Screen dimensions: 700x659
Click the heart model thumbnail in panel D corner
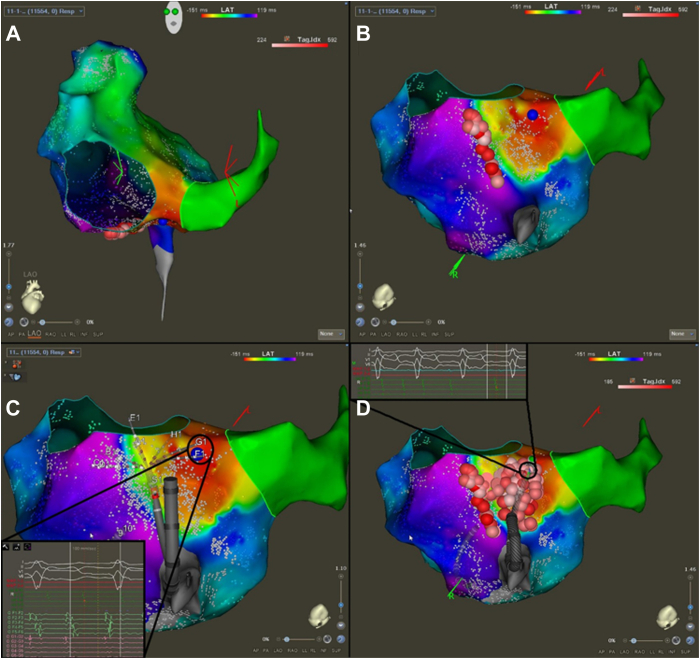668,618
